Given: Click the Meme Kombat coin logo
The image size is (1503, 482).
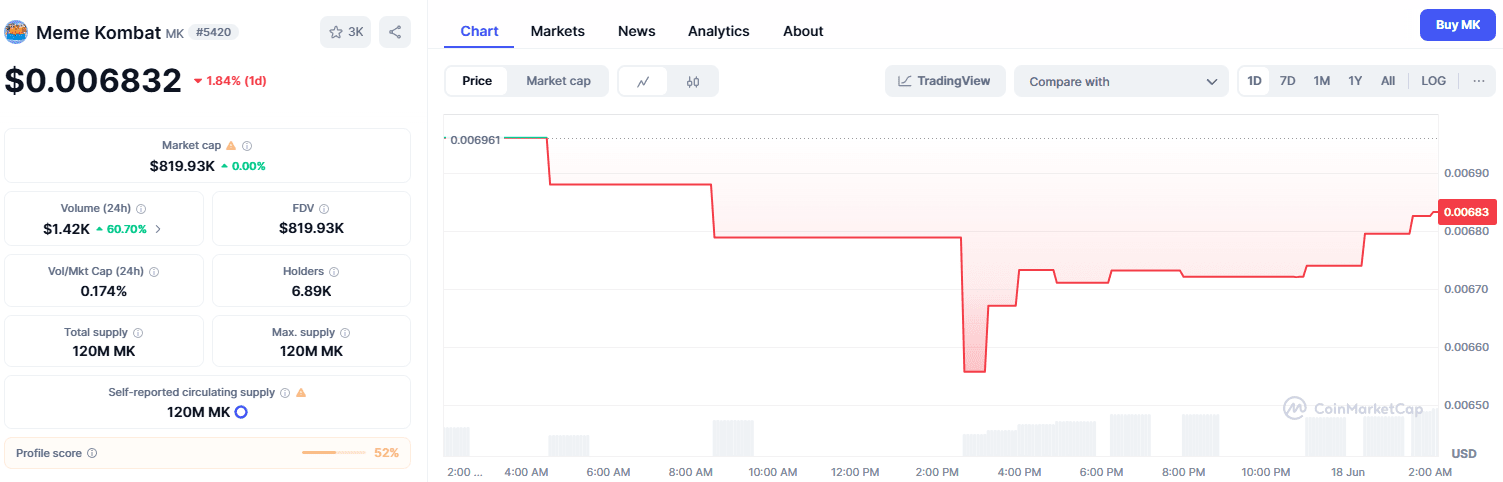Looking at the screenshot, I should tap(17, 32).
